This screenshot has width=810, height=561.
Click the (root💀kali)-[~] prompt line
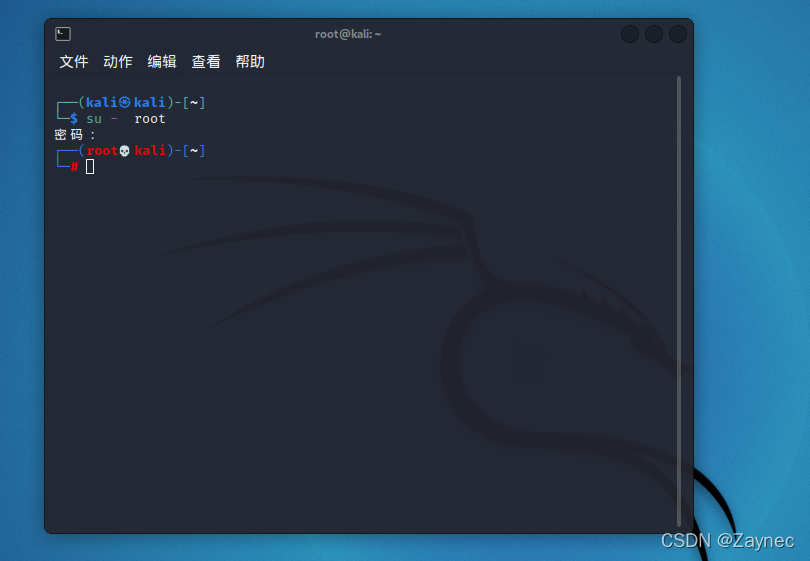coord(142,150)
